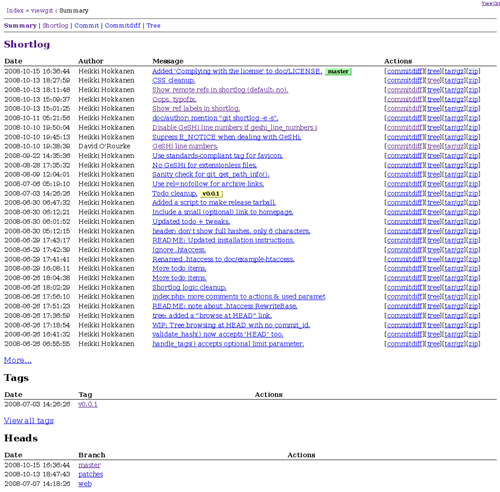Open the master branch under Heads
This screenshot has width=500, height=492.
tap(89, 465)
